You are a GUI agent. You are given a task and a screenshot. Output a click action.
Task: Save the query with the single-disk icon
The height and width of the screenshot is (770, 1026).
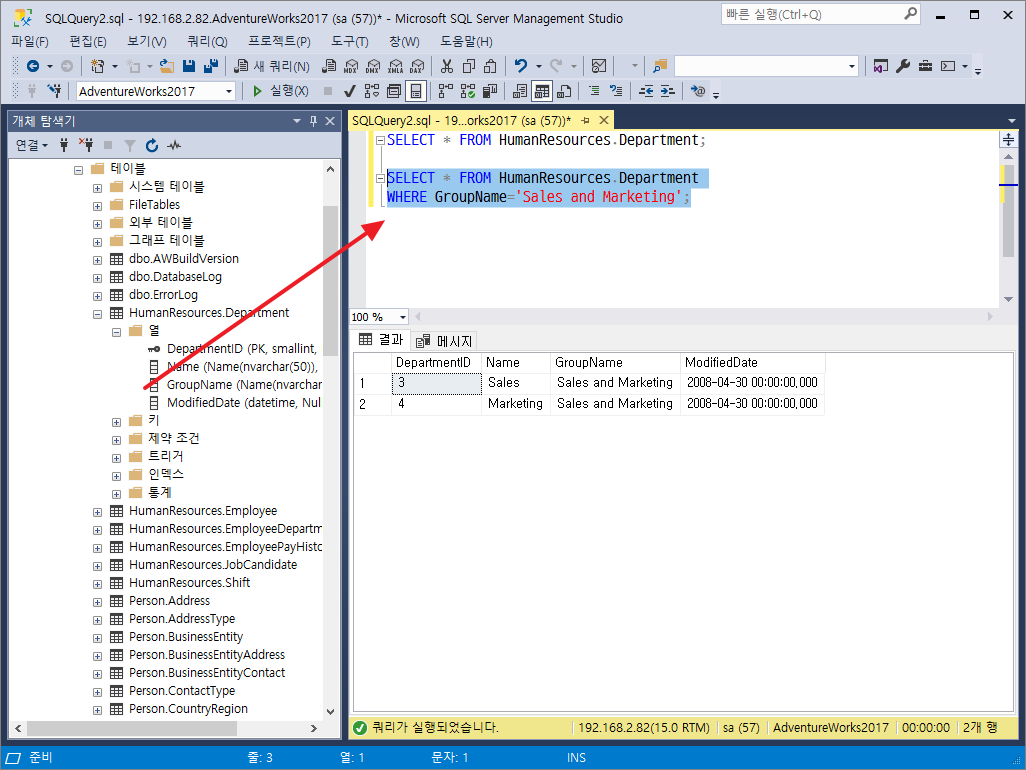tap(189, 66)
